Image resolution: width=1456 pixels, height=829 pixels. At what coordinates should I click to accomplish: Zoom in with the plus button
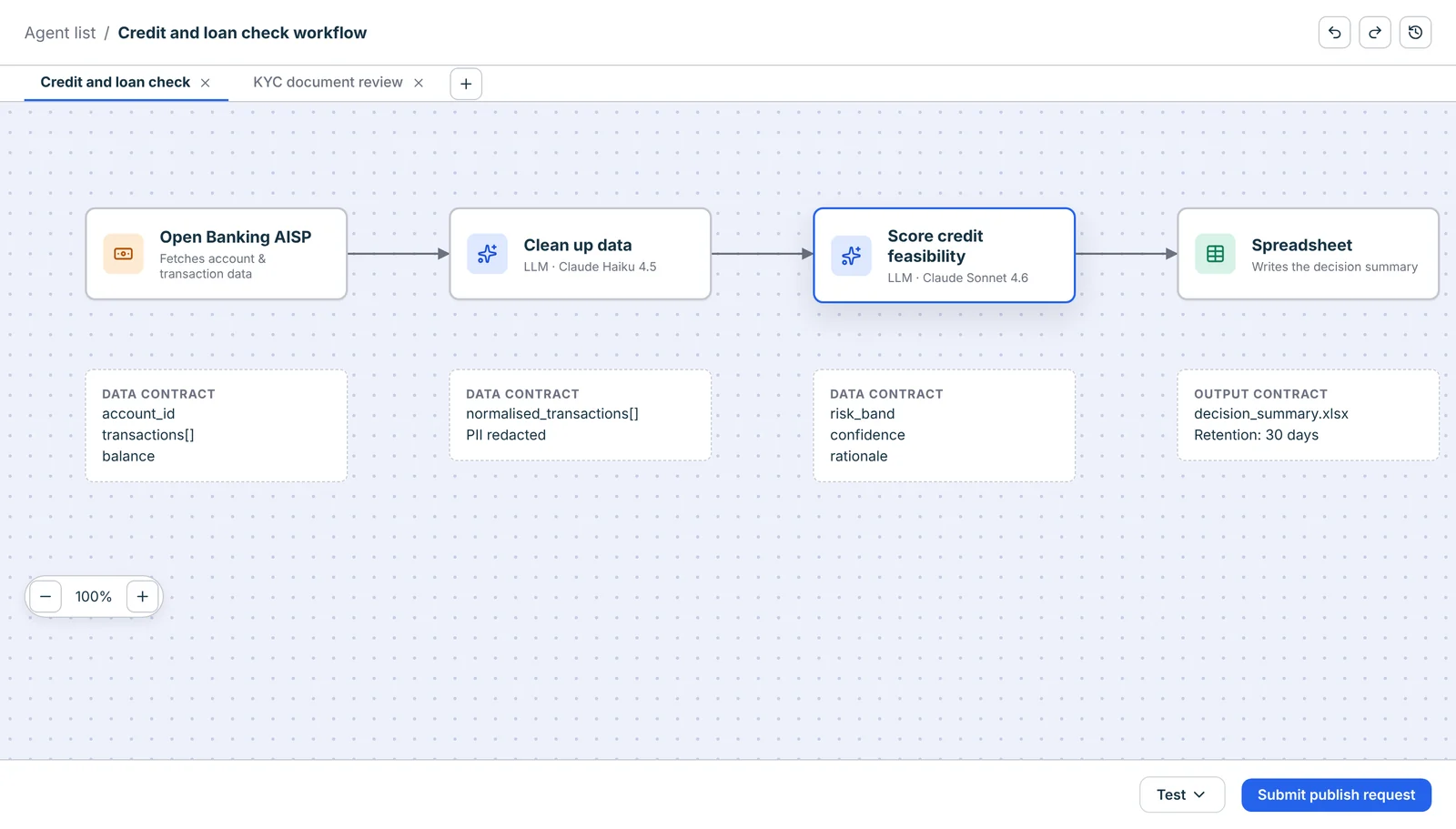[143, 597]
